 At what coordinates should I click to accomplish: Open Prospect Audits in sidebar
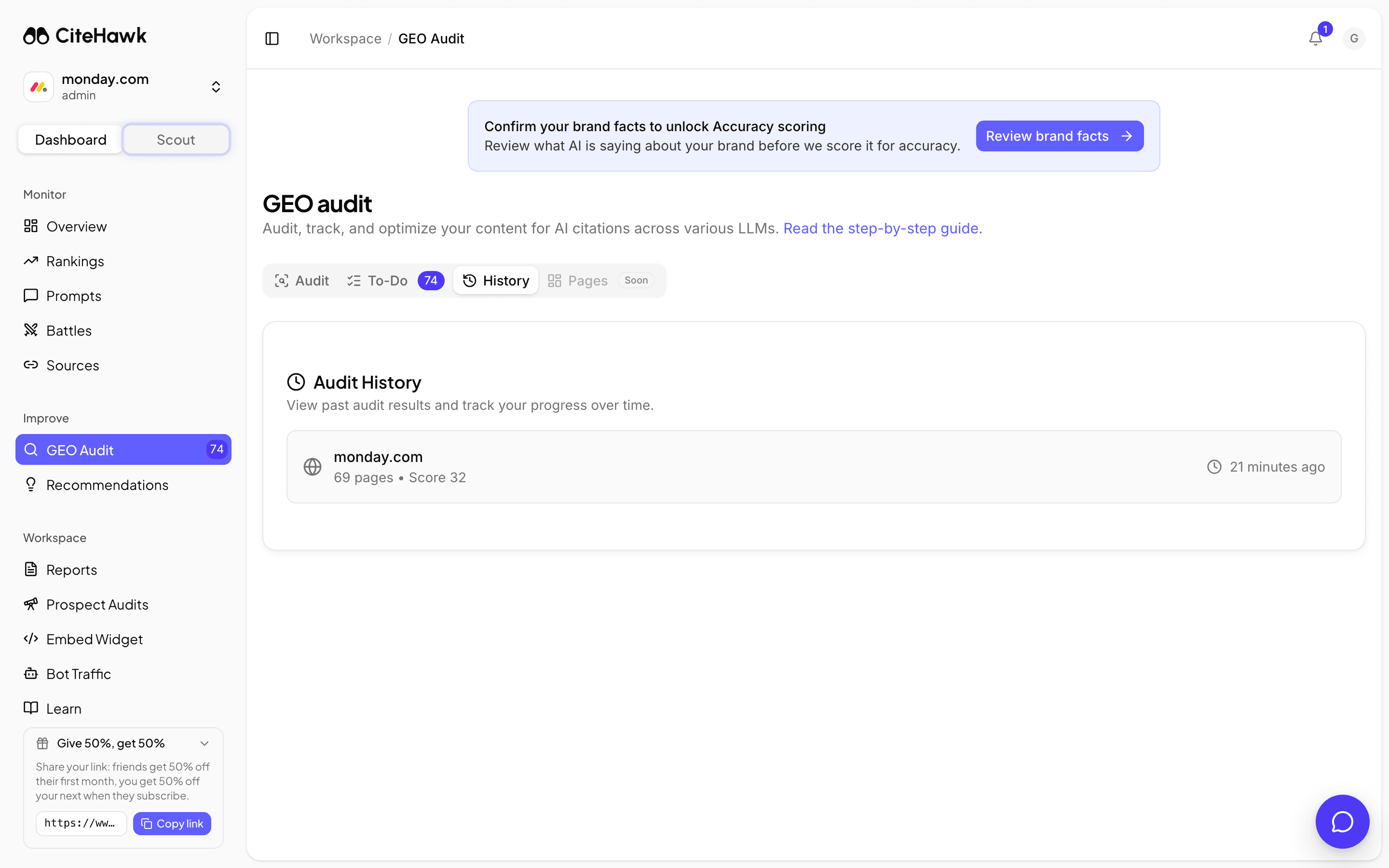pos(123,605)
